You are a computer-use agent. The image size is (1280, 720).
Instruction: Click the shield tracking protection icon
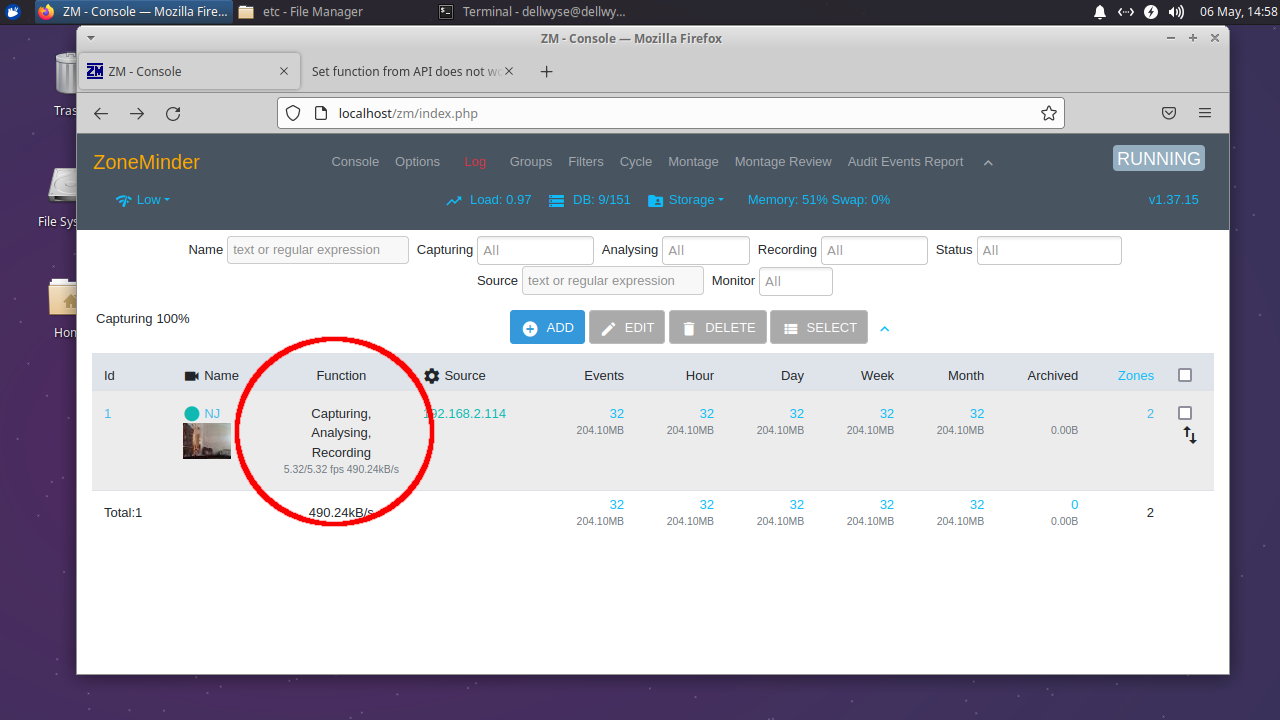(293, 113)
